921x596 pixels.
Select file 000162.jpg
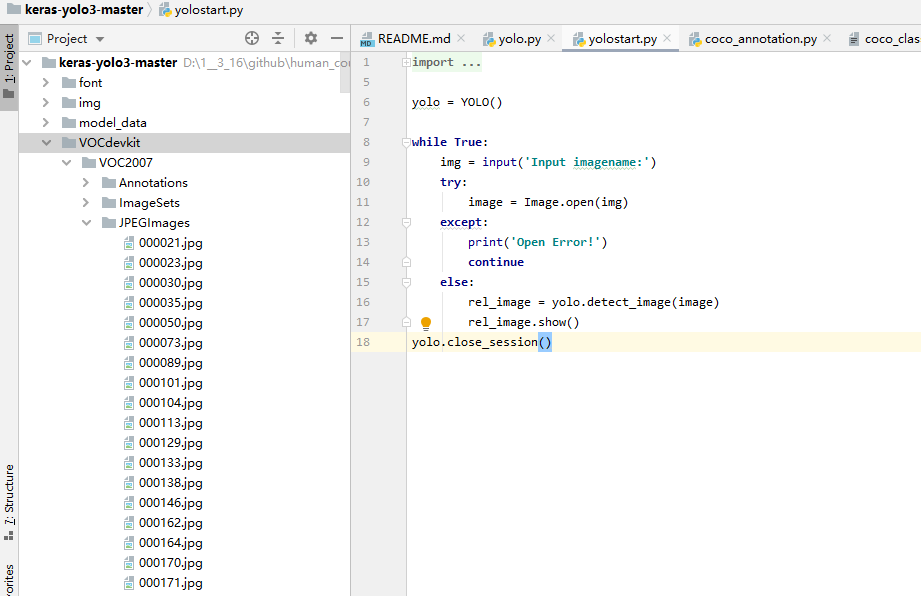(170, 522)
